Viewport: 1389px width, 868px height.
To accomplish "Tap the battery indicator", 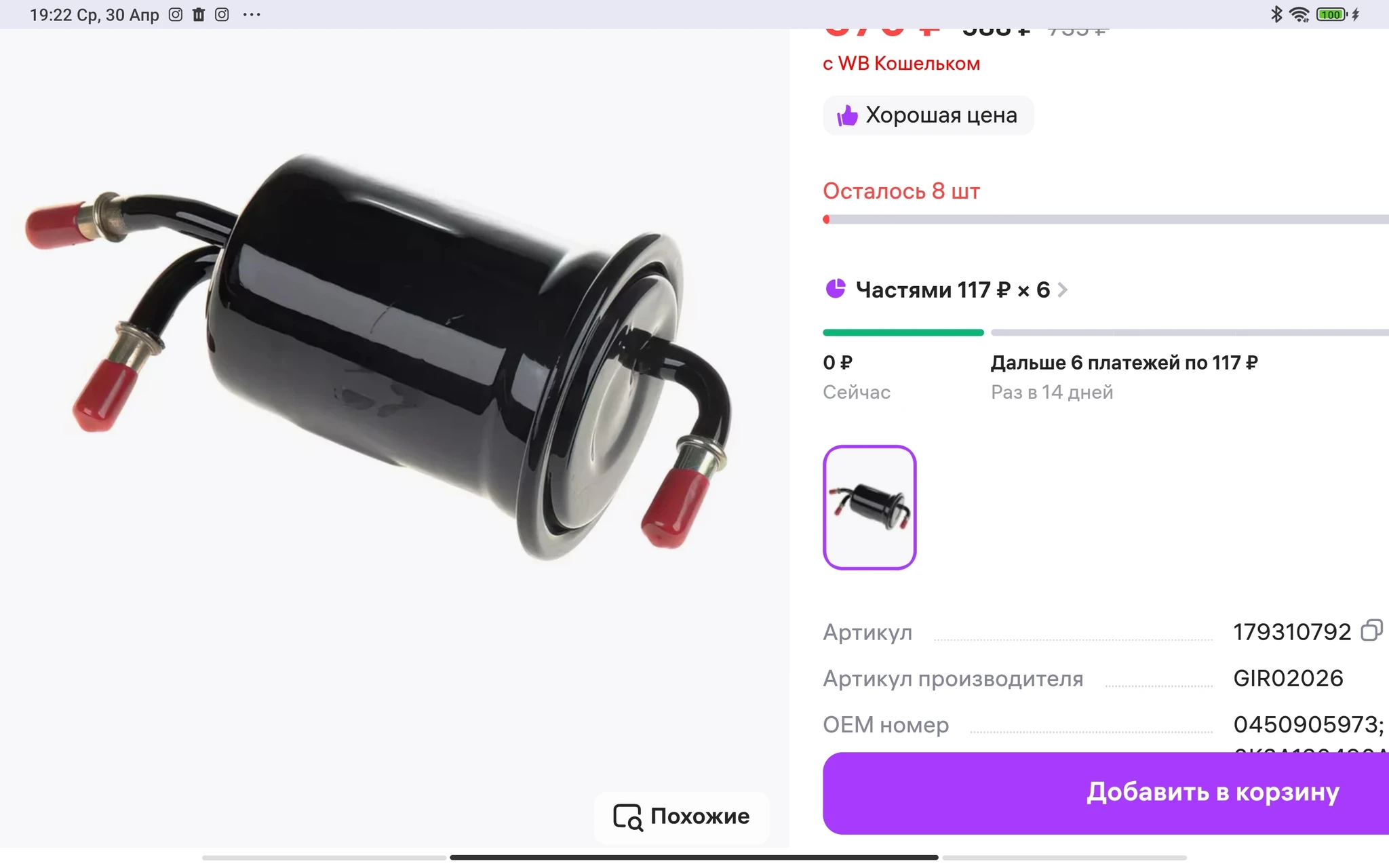I will [1332, 14].
